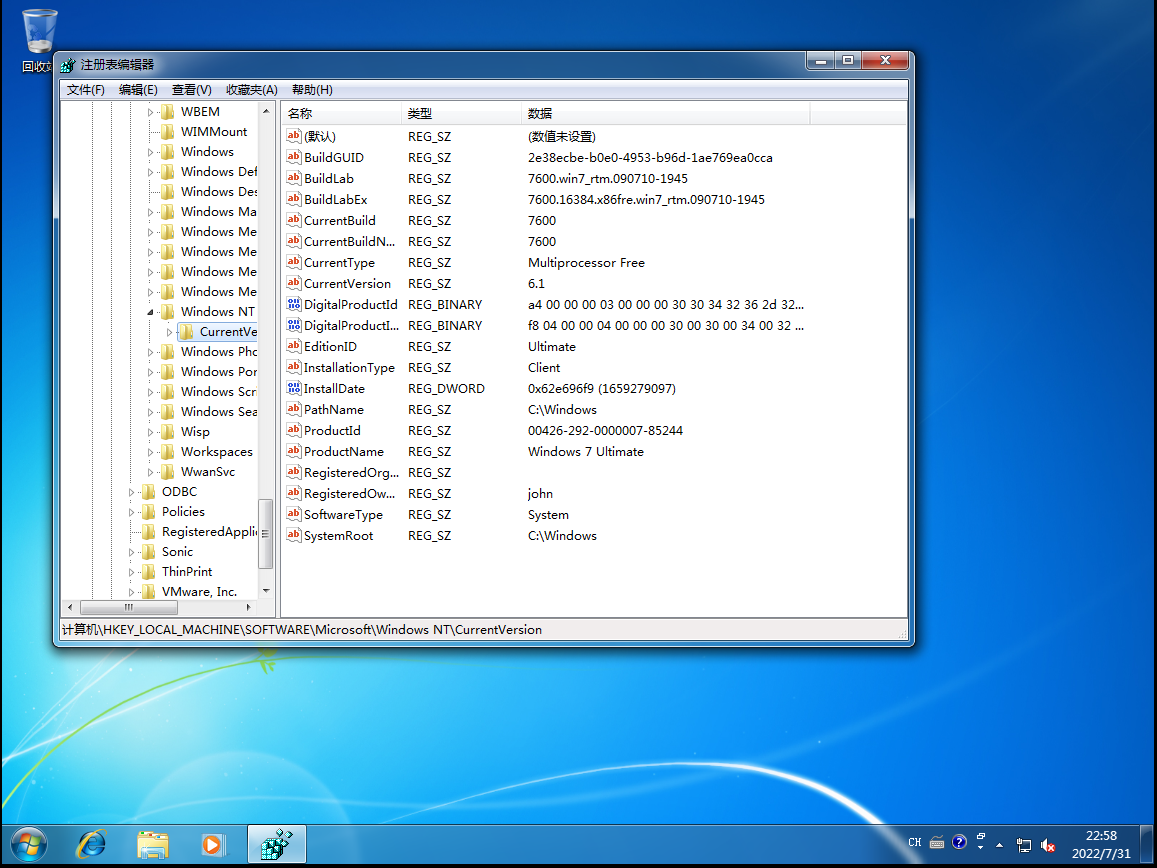
Task: Open the 文件(F) menu
Action: 86,89
